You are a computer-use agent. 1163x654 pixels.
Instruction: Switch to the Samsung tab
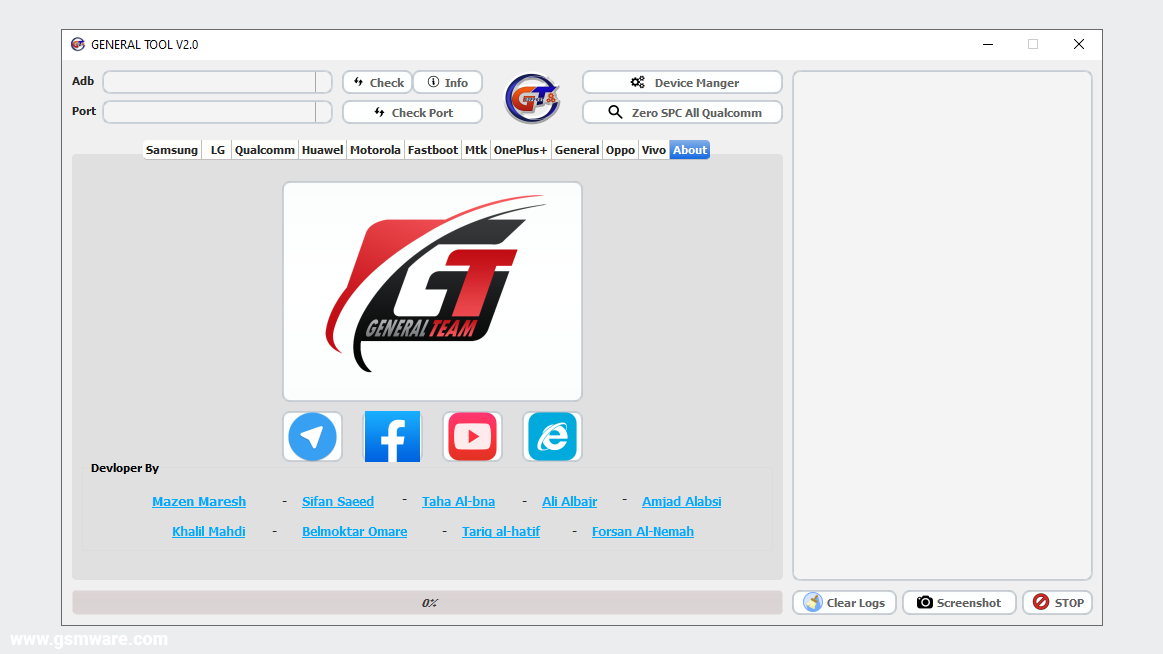171,149
